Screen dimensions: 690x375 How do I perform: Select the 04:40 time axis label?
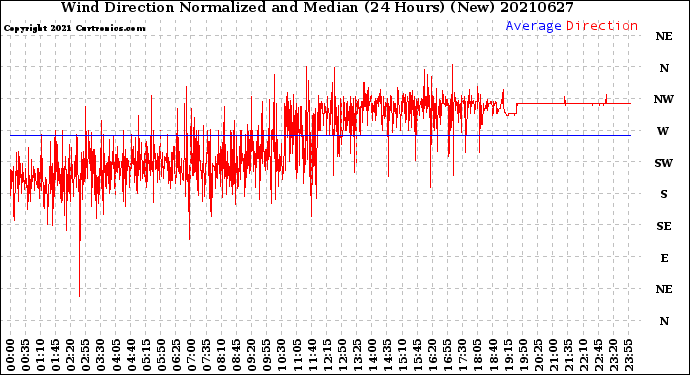tap(131, 355)
